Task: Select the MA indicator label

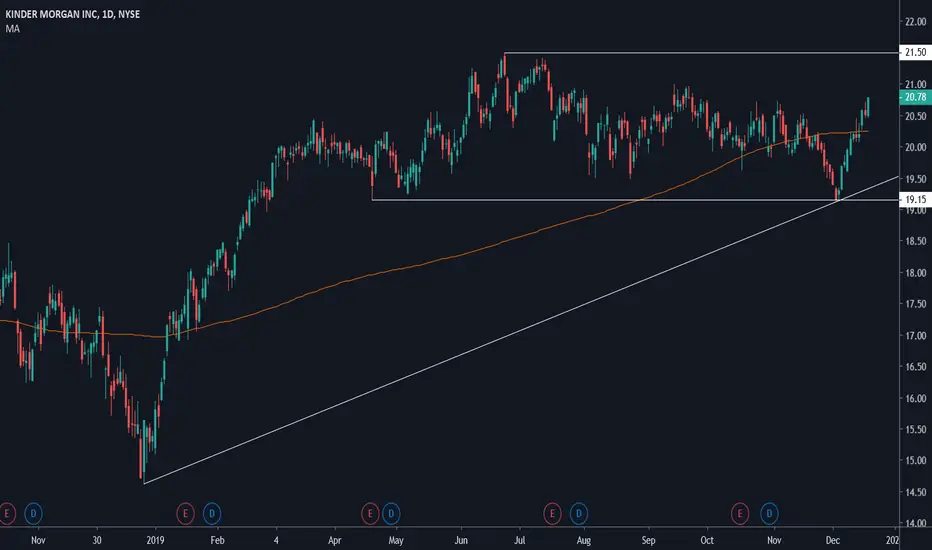Action: click(12, 29)
